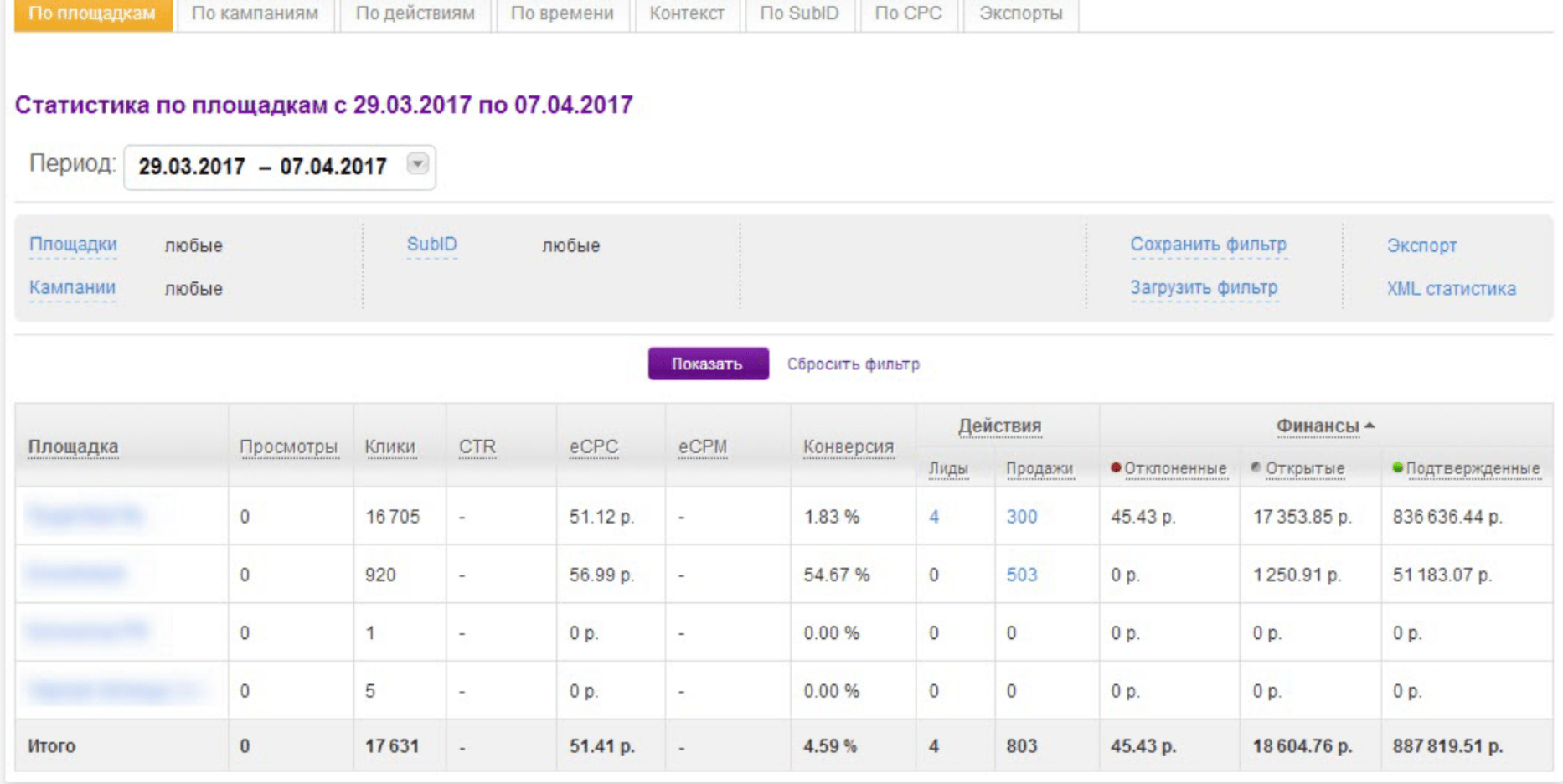Click the period date range field
This screenshot has height=784, width=1563.
[x=263, y=167]
